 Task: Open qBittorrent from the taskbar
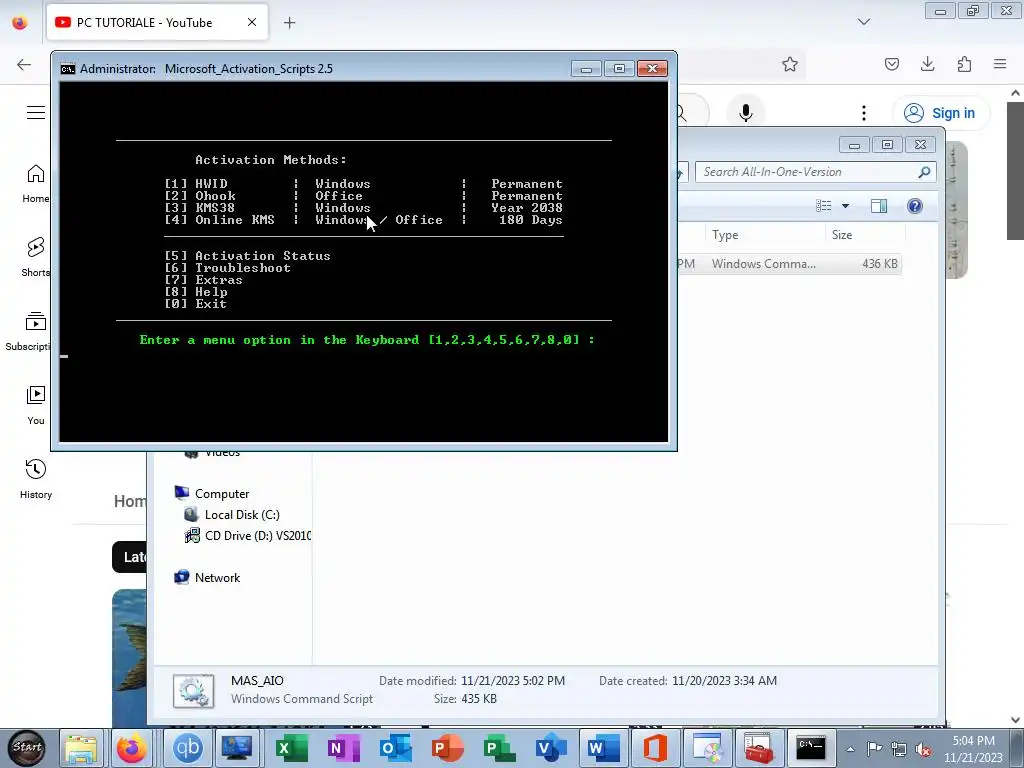pyautogui.click(x=187, y=748)
